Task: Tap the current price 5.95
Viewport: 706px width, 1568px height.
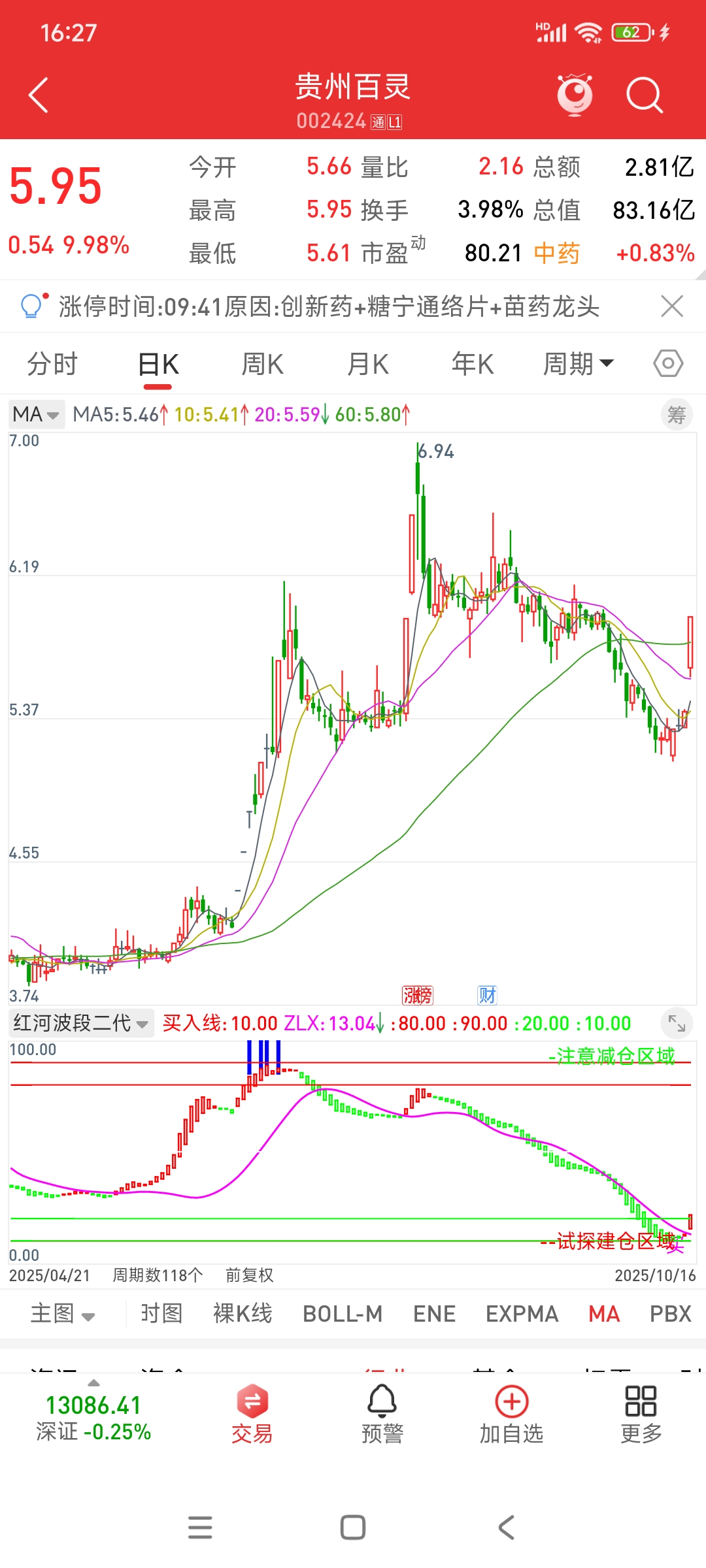Action: [56, 186]
